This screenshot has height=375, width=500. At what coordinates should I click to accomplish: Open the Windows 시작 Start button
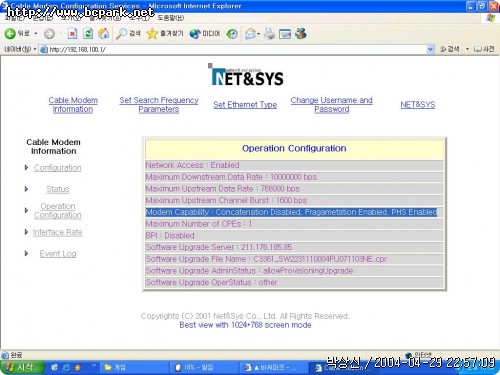(22, 367)
